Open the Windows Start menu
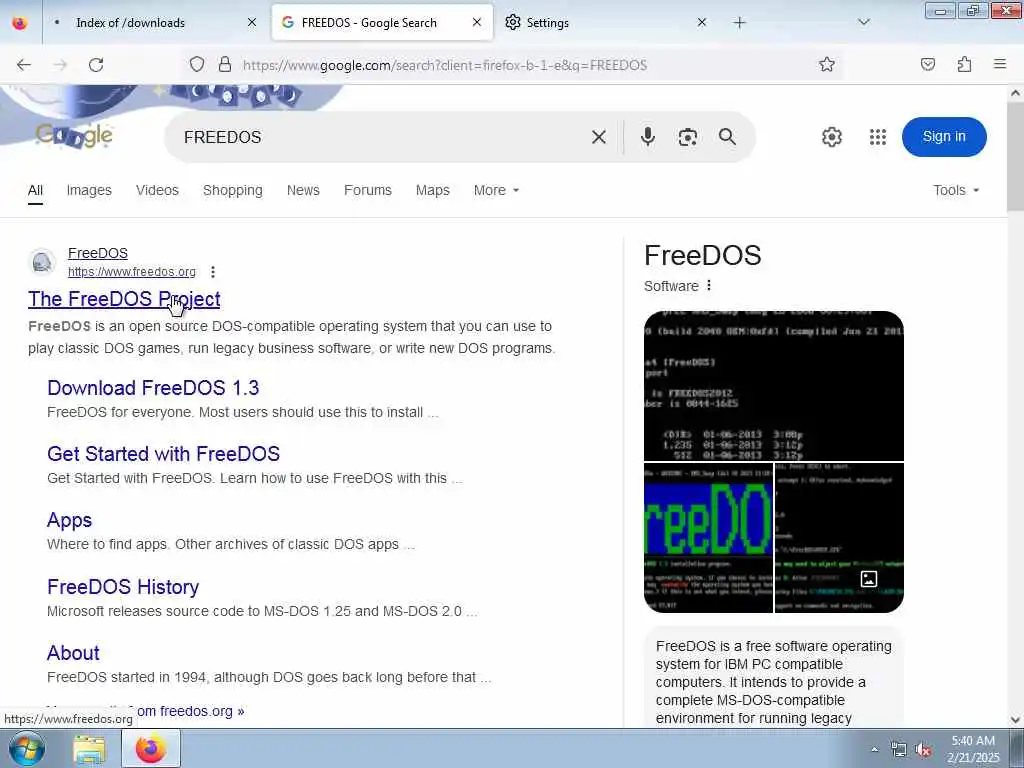 click(26, 748)
